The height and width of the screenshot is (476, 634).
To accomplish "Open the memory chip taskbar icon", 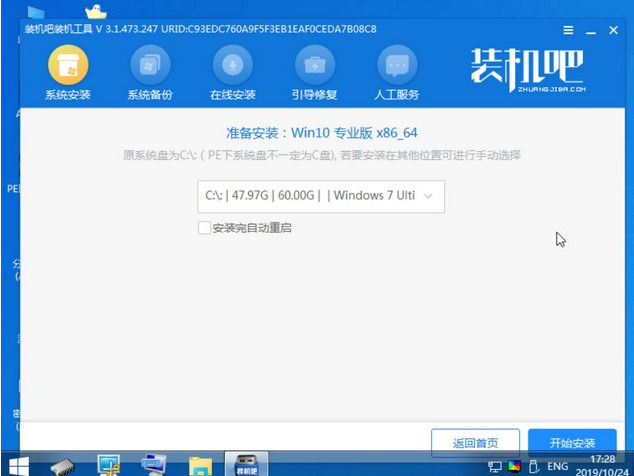I will (x=63, y=466).
